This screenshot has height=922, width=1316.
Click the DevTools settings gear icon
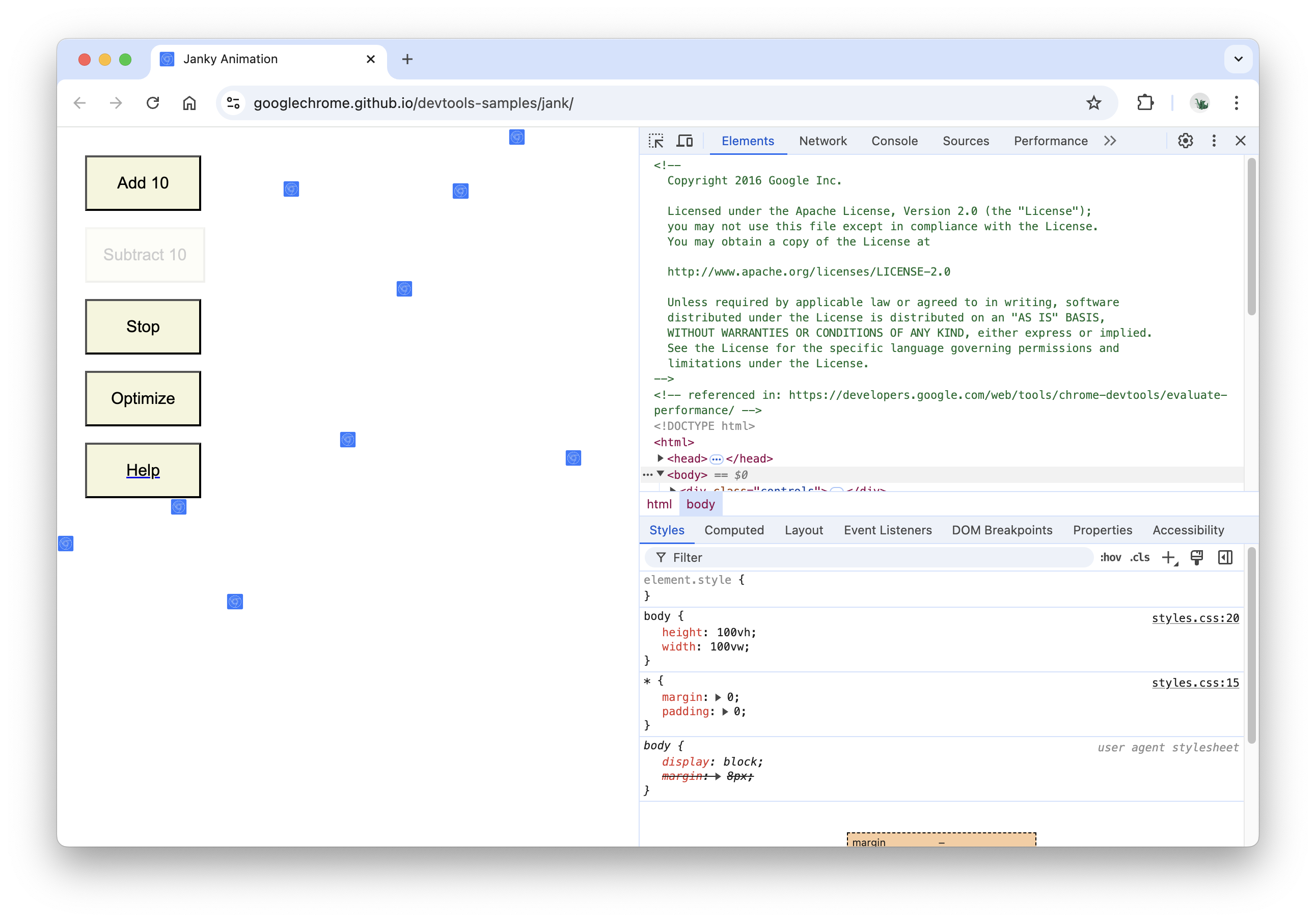(1185, 140)
